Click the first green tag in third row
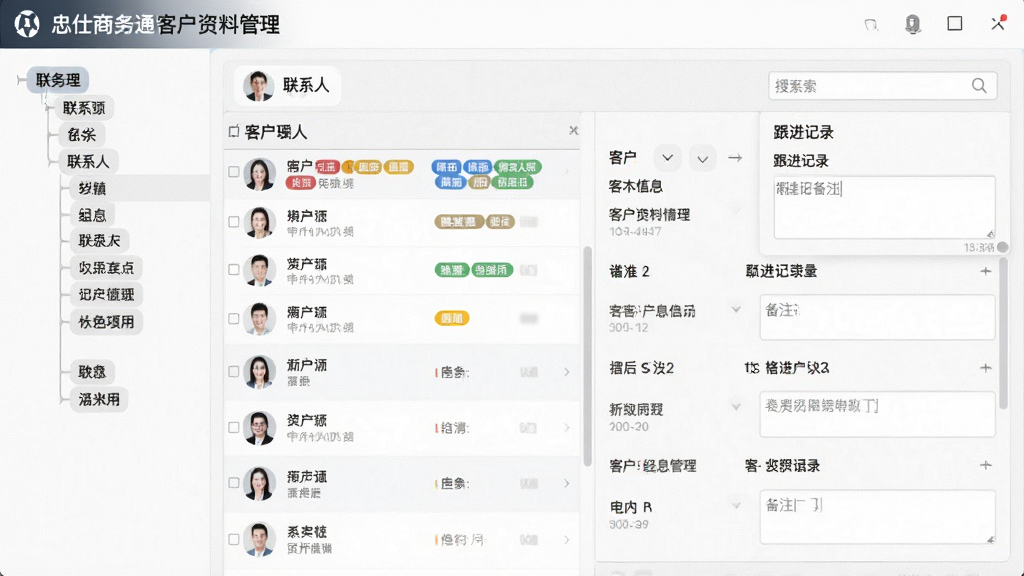The height and width of the screenshot is (576, 1024). [x=452, y=270]
